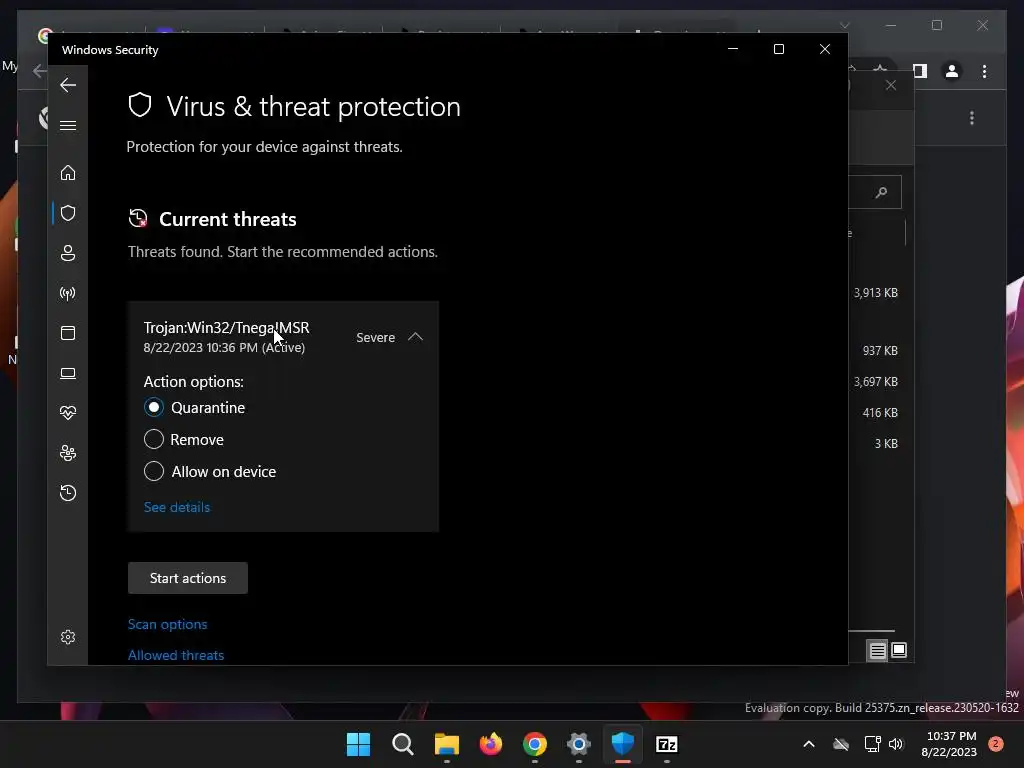This screenshot has height=768, width=1024.
Task: Select the Virus & threat protection shield icon
Action: coord(68,213)
